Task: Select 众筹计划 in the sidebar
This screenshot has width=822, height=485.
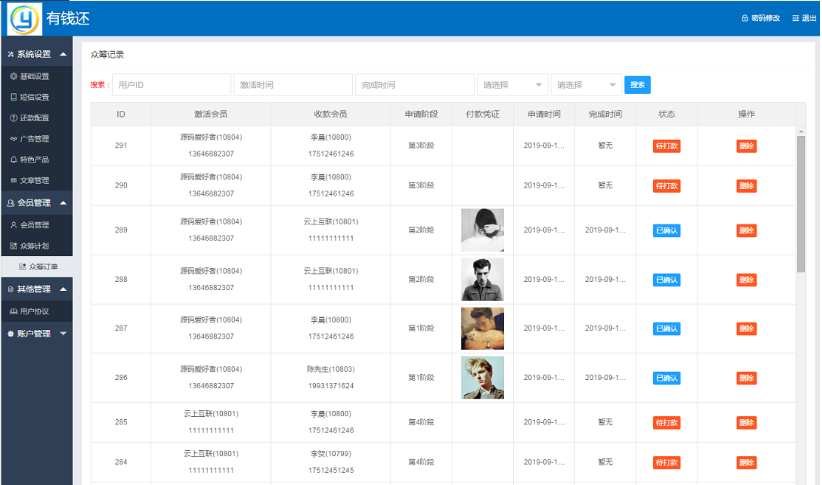Action: pos(37,246)
